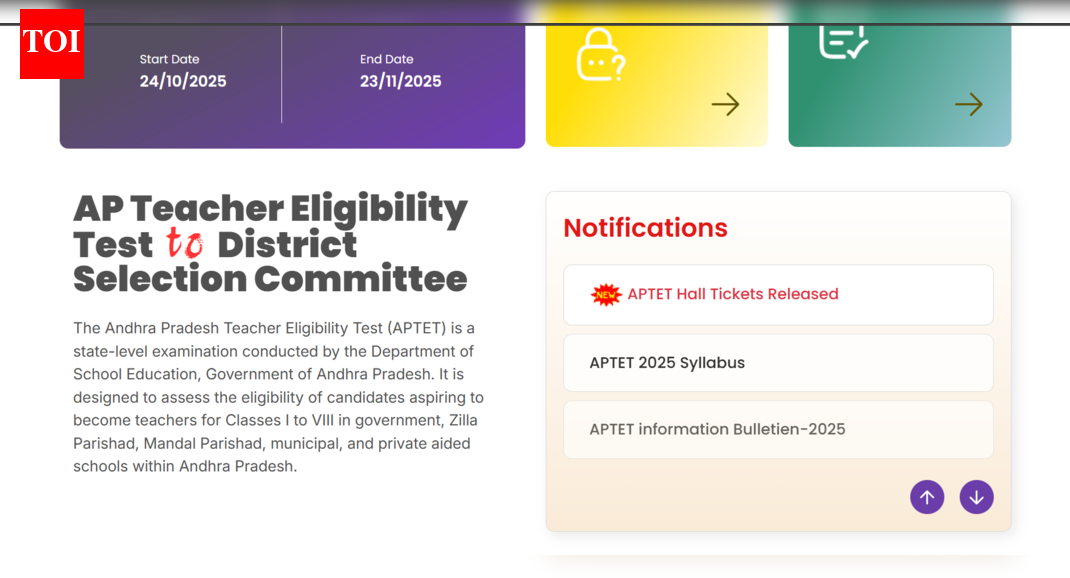1070x578 pixels.
Task: Click the arrow on the green card
Action: tap(968, 104)
